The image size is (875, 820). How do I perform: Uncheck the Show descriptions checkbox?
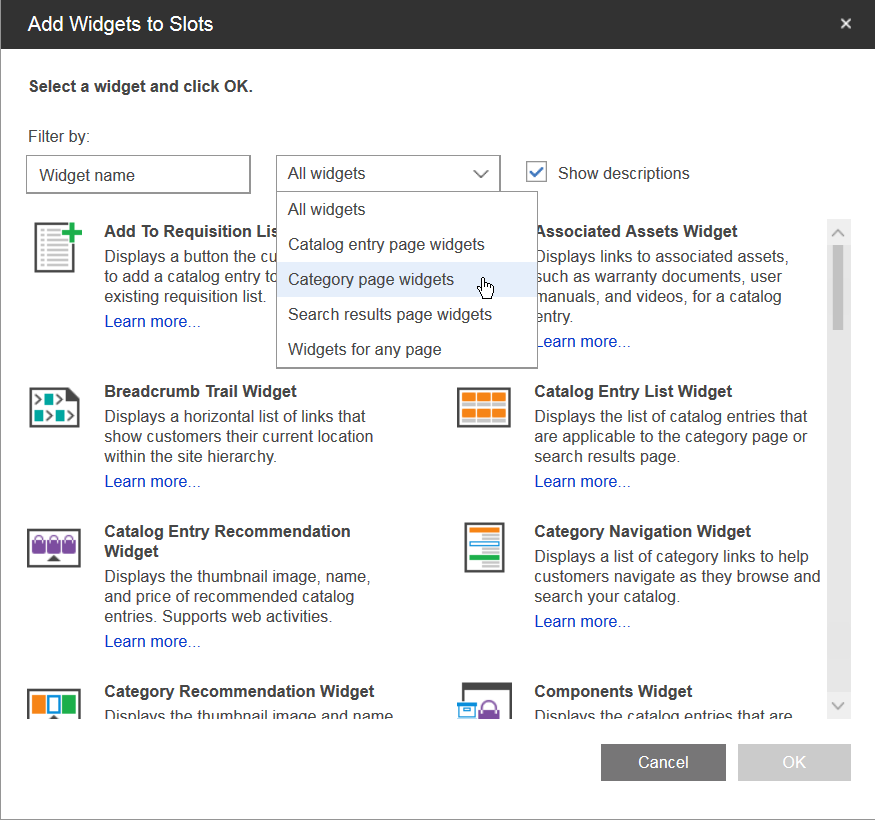tap(537, 172)
